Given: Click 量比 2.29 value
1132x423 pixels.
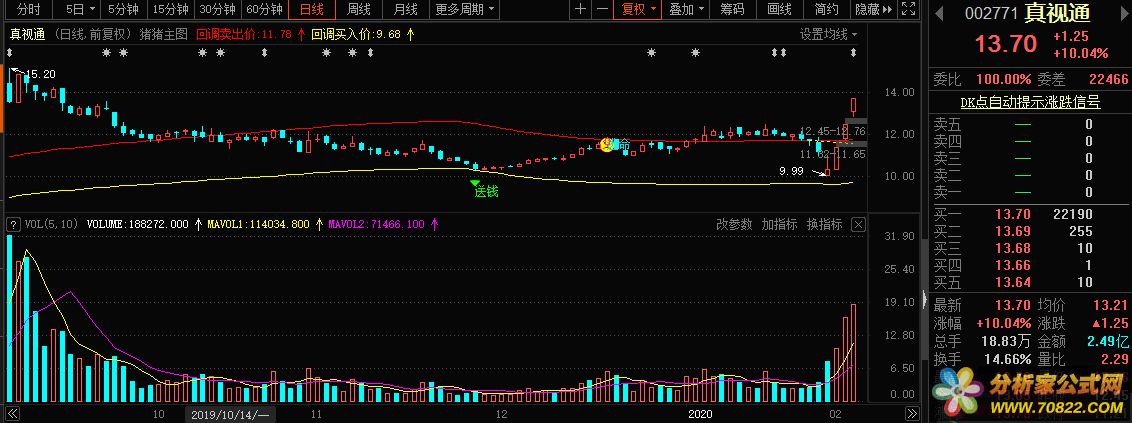Looking at the screenshot, I should [1115, 359].
